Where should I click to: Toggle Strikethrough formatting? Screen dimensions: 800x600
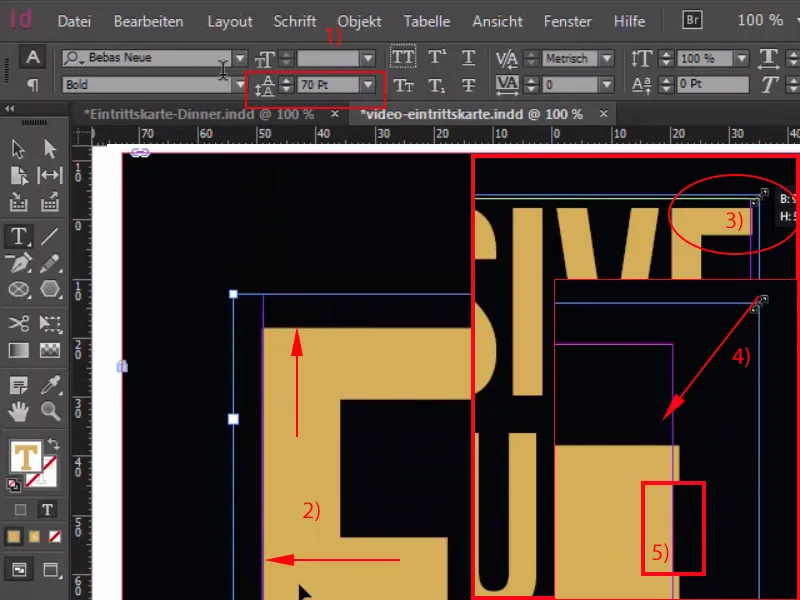tap(468, 85)
